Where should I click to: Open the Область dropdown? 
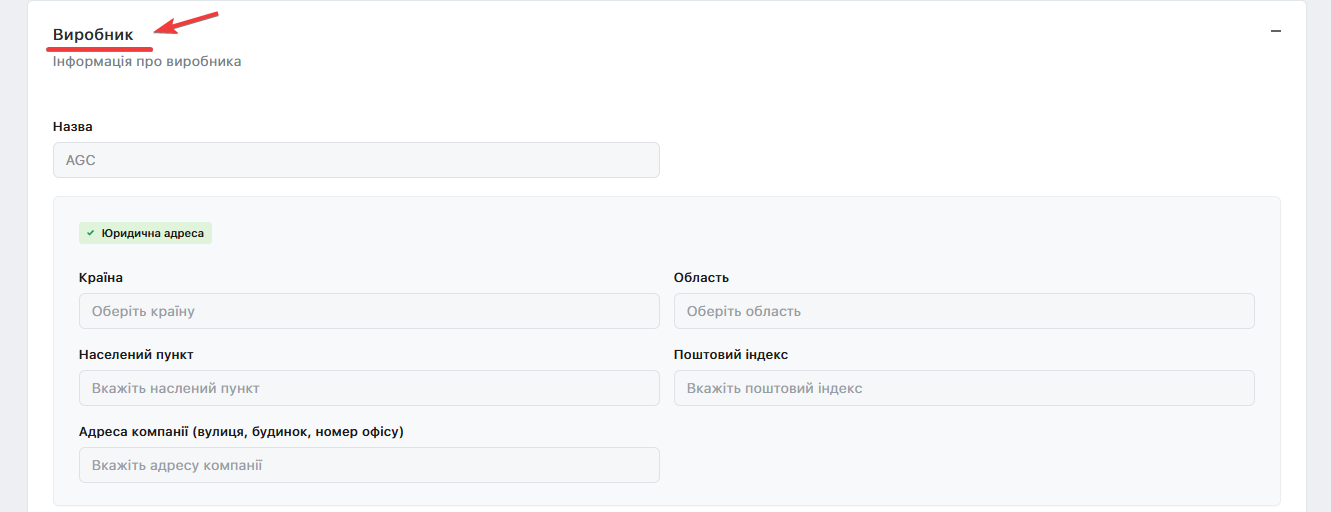(x=964, y=311)
